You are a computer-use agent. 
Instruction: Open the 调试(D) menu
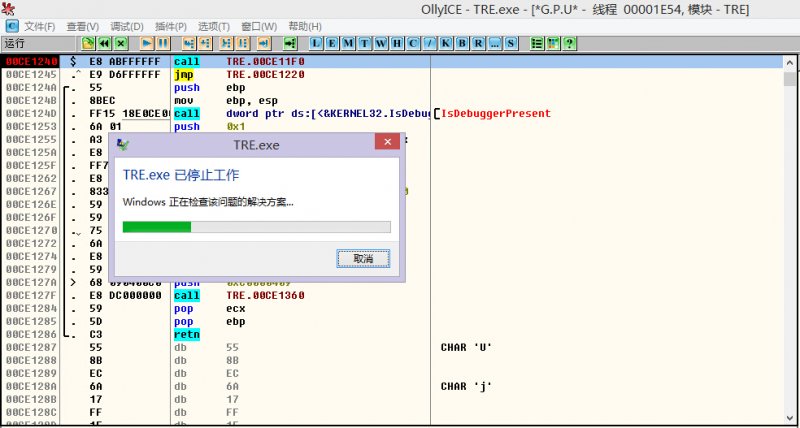pyautogui.click(x=127, y=27)
